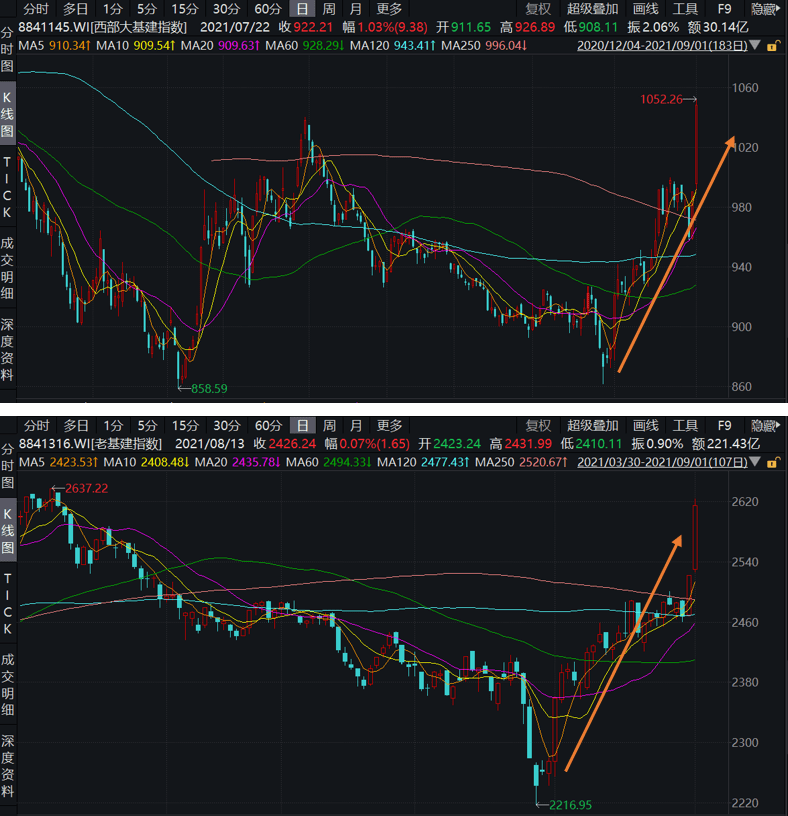Viewport: 788px width, 816px height.
Task: Click 超级叠加 in the bottom chart toolbar
Action: pyautogui.click(x=592, y=426)
